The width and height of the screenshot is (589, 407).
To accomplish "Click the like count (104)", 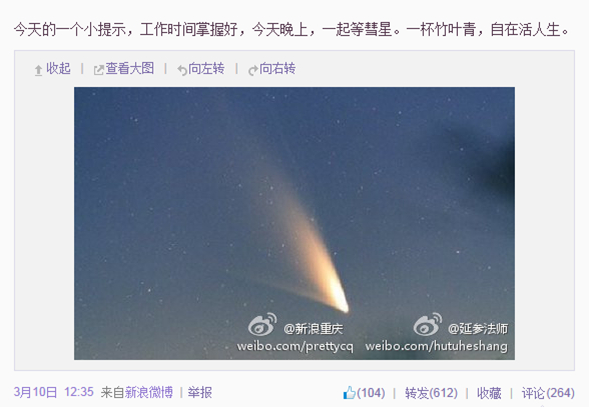I will pyautogui.click(x=371, y=393).
